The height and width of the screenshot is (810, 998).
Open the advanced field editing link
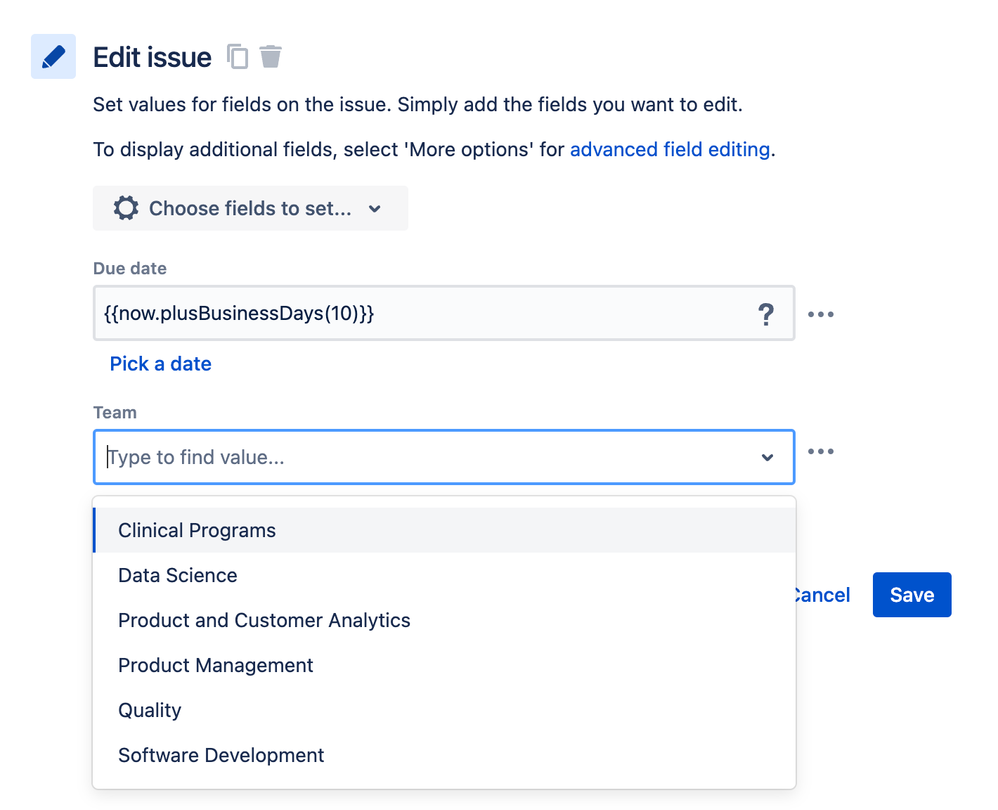670,150
